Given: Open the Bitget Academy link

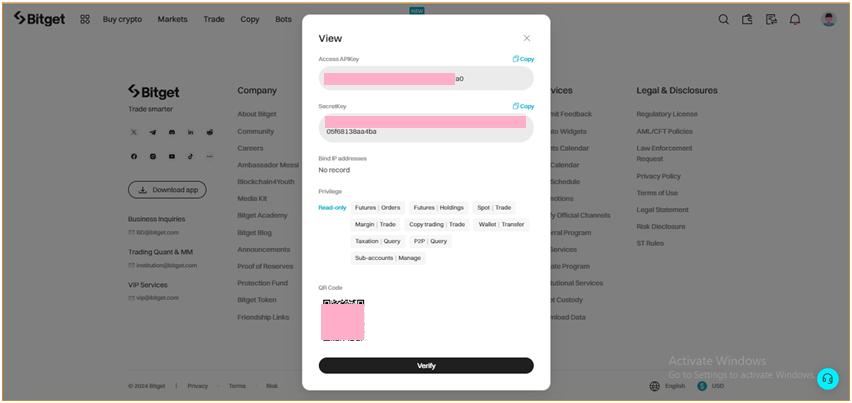Looking at the screenshot, I should click(262, 216).
